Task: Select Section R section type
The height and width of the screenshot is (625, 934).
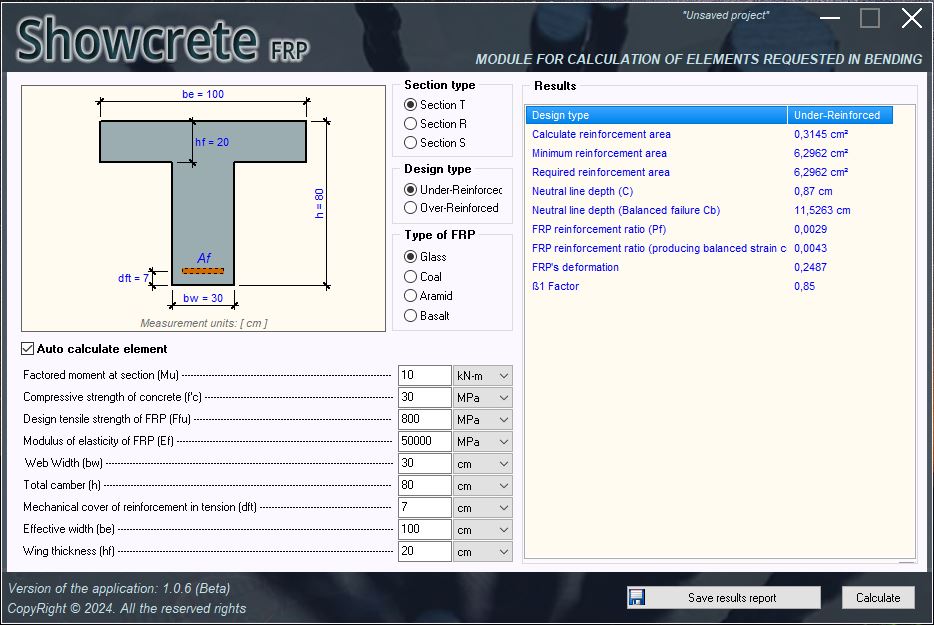Action: click(x=410, y=122)
